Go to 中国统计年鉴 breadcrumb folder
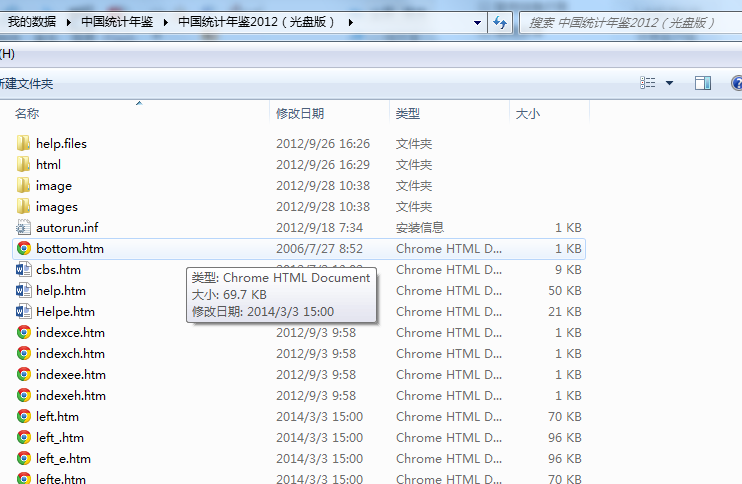Viewport: 742px width, 484px height. click(117, 22)
